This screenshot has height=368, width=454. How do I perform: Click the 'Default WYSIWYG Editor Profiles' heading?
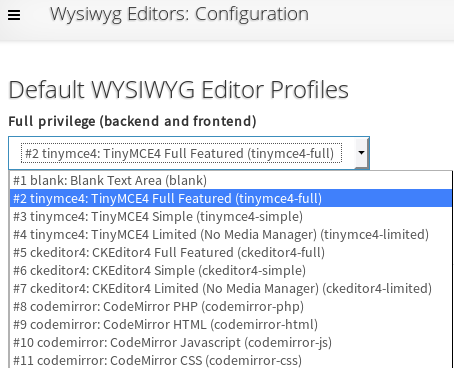coord(178,90)
